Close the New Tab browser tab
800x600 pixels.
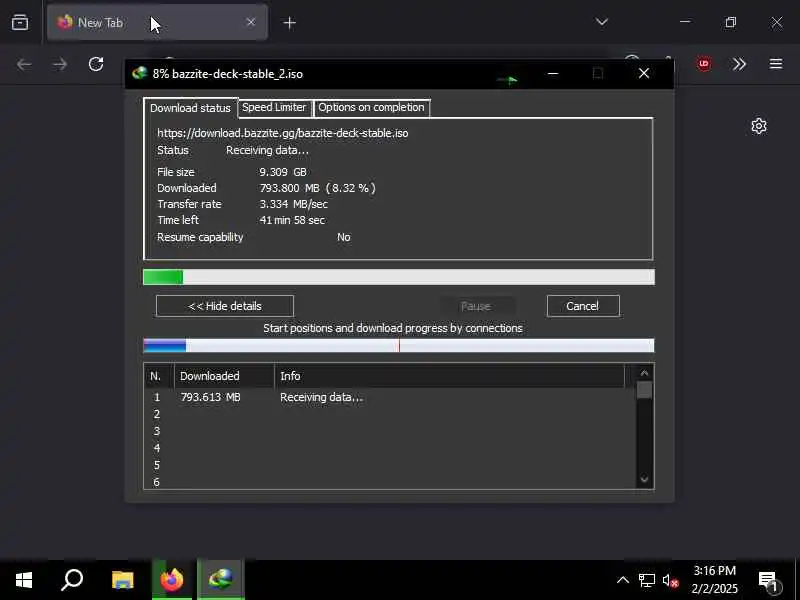(x=251, y=22)
